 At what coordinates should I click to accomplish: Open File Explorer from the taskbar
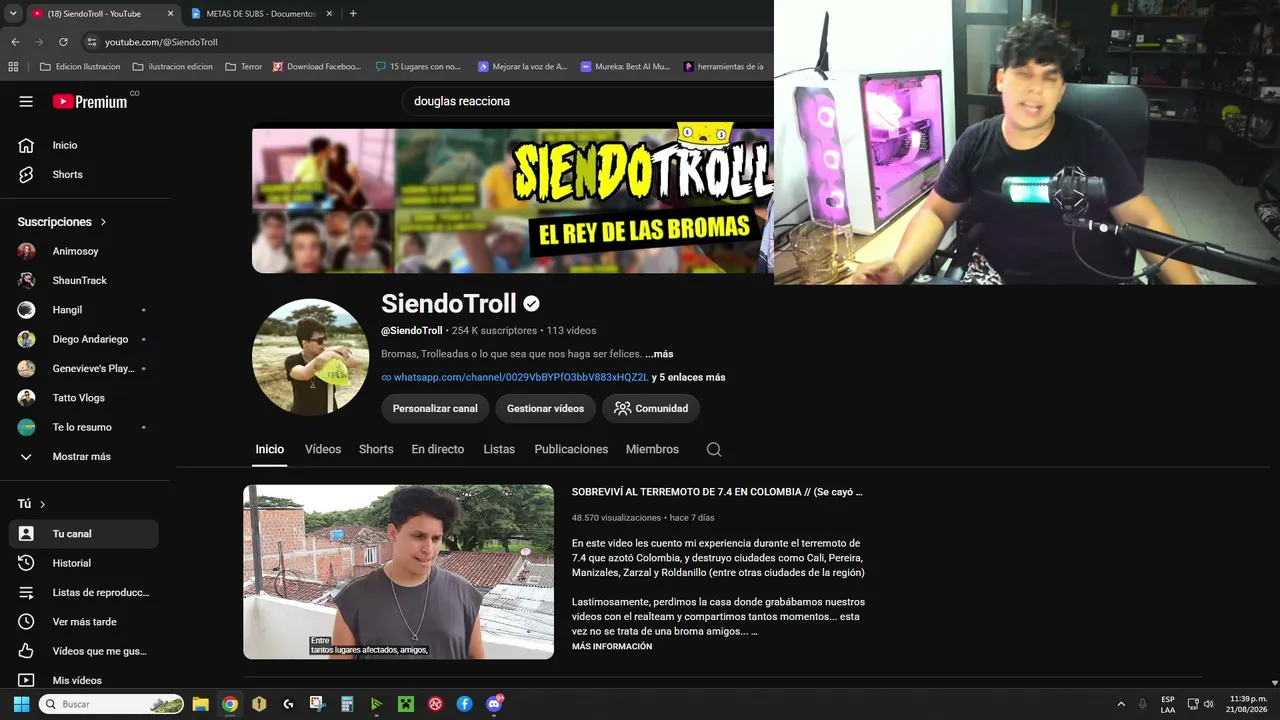(x=200, y=704)
